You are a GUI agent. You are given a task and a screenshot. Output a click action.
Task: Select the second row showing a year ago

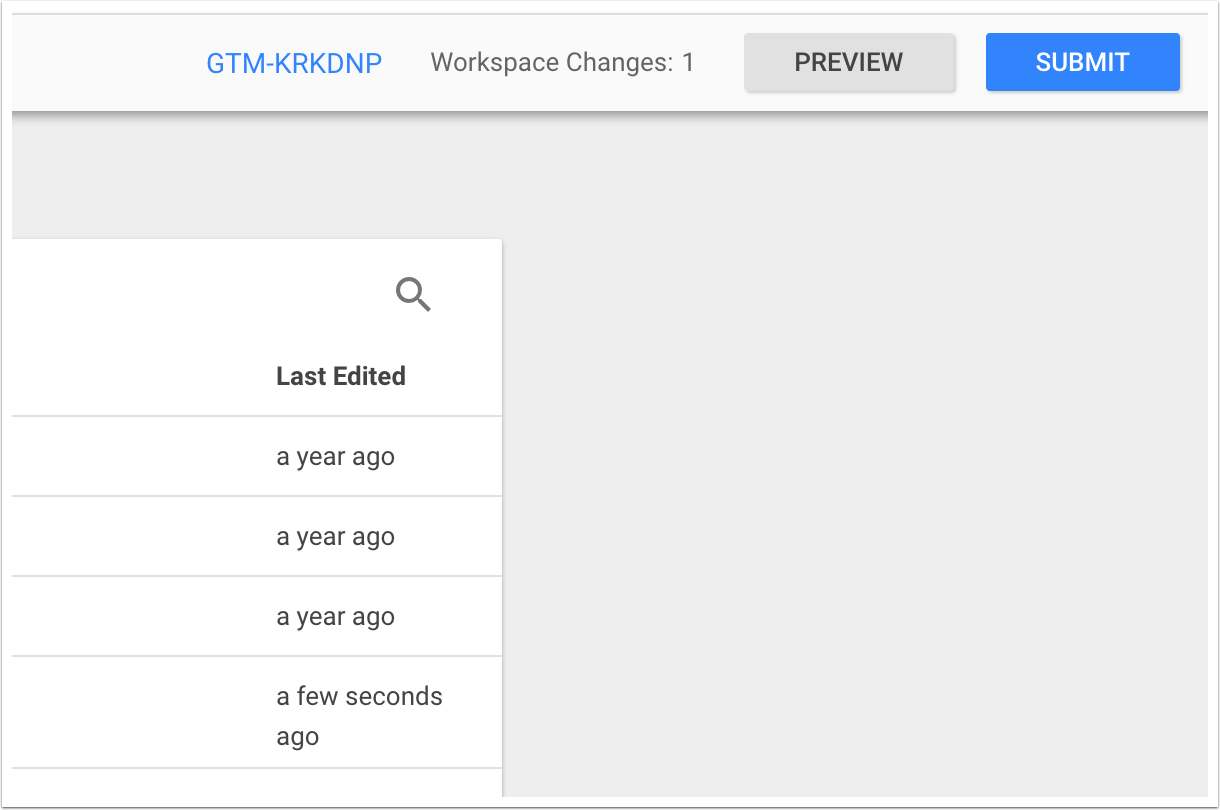(335, 536)
